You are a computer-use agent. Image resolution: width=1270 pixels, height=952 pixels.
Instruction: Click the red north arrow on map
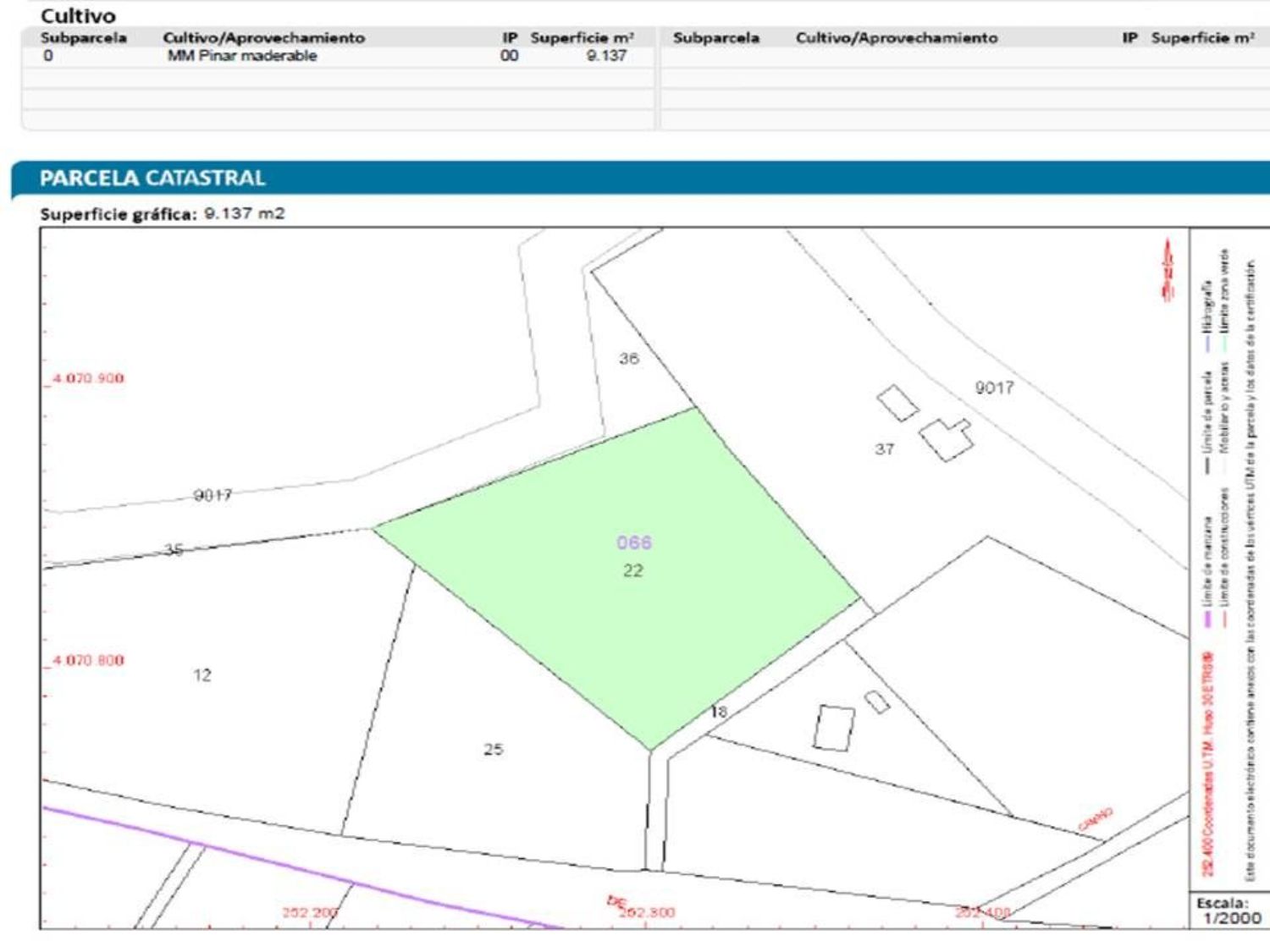[x=1169, y=269]
